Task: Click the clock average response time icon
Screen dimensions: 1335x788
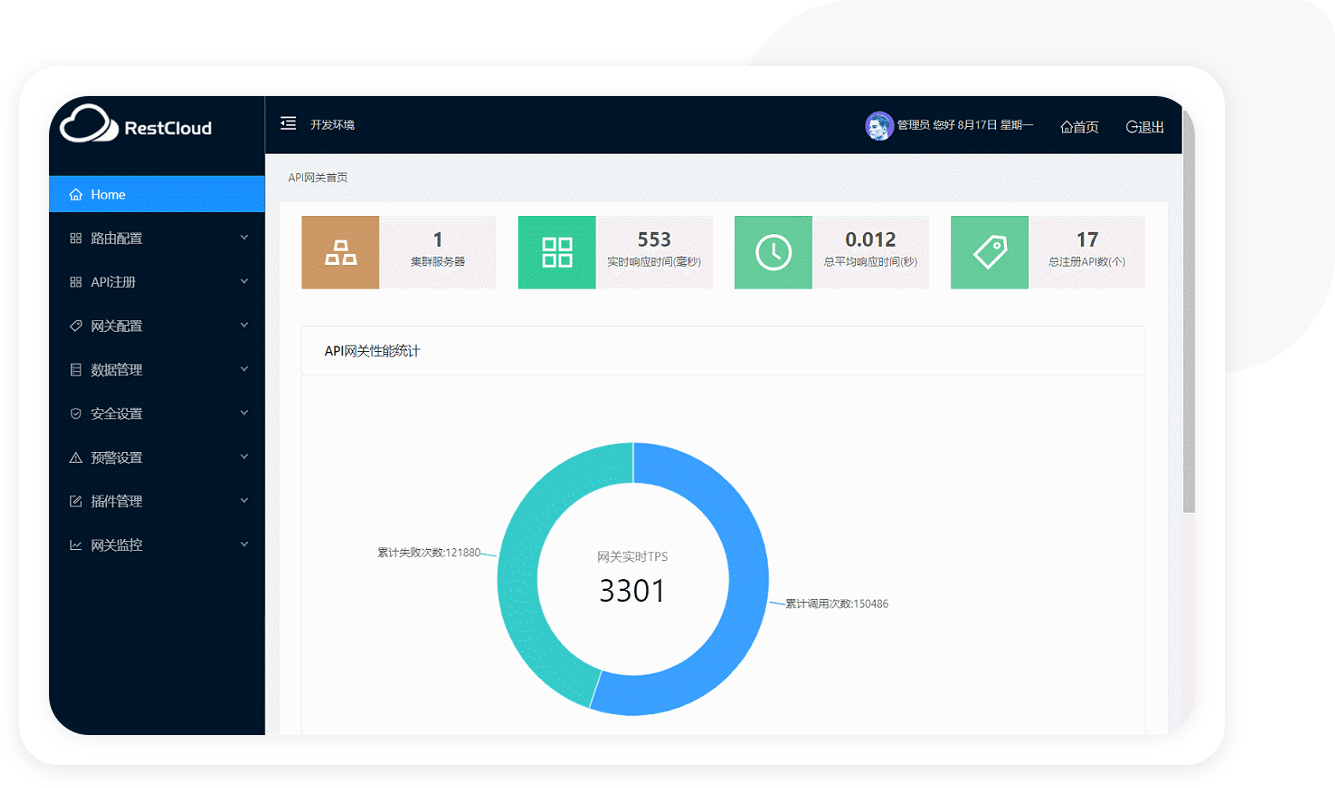Action: point(773,252)
